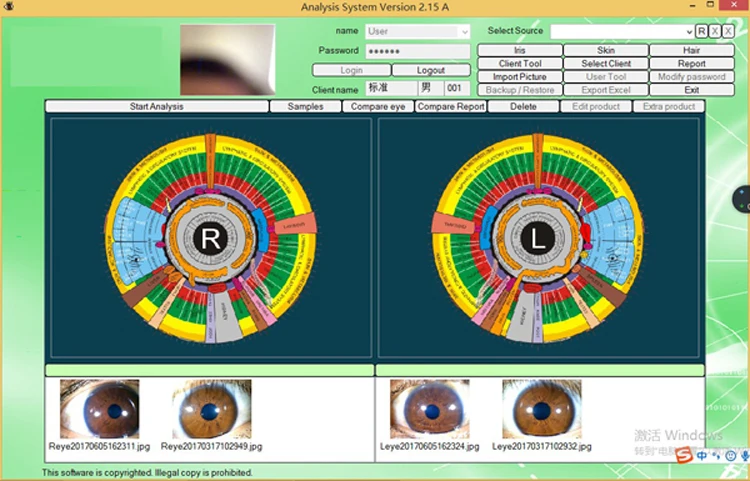Select the Reye20170605162311.jpg thumbnail

pyautogui.click(x=99, y=409)
